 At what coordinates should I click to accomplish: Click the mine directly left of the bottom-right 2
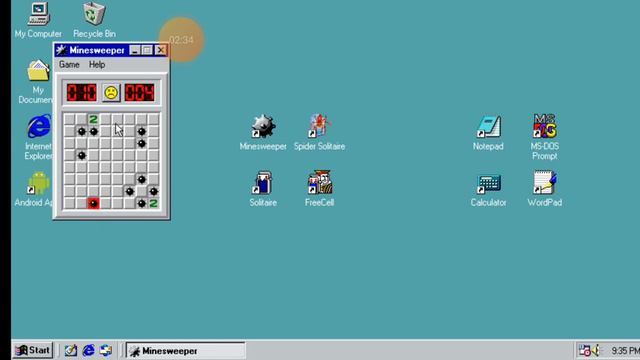click(x=142, y=203)
